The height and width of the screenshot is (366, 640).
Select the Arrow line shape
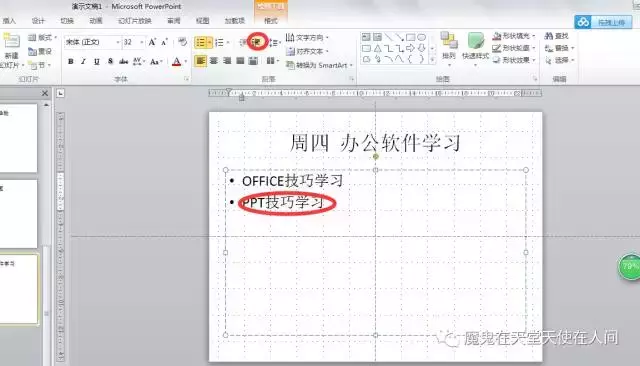(x=399, y=37)
